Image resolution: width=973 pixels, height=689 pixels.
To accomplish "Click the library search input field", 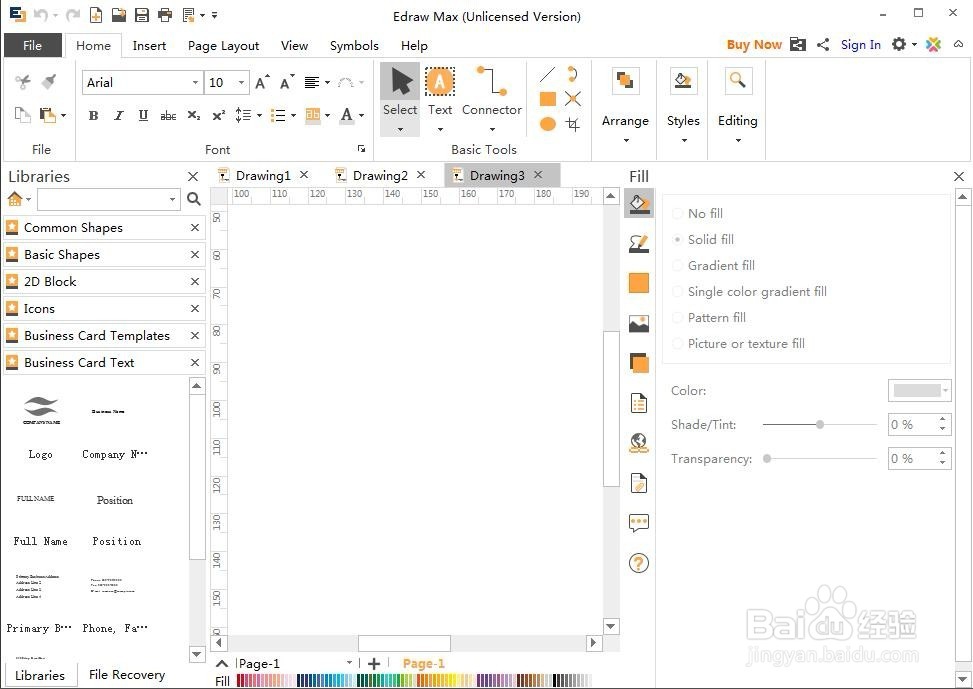I will pyautogui.click(x=109, y=199).
